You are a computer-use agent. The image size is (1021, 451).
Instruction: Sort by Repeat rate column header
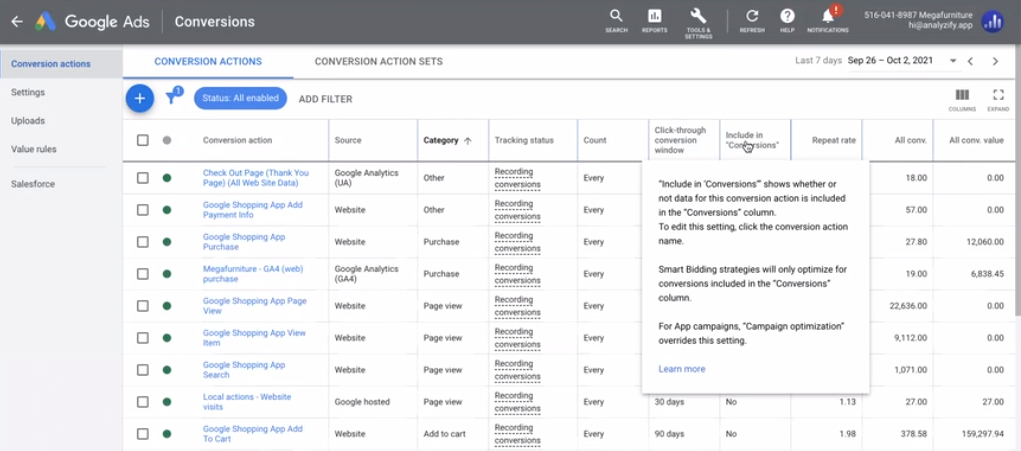pyautogui.click(x=833, y=140)
